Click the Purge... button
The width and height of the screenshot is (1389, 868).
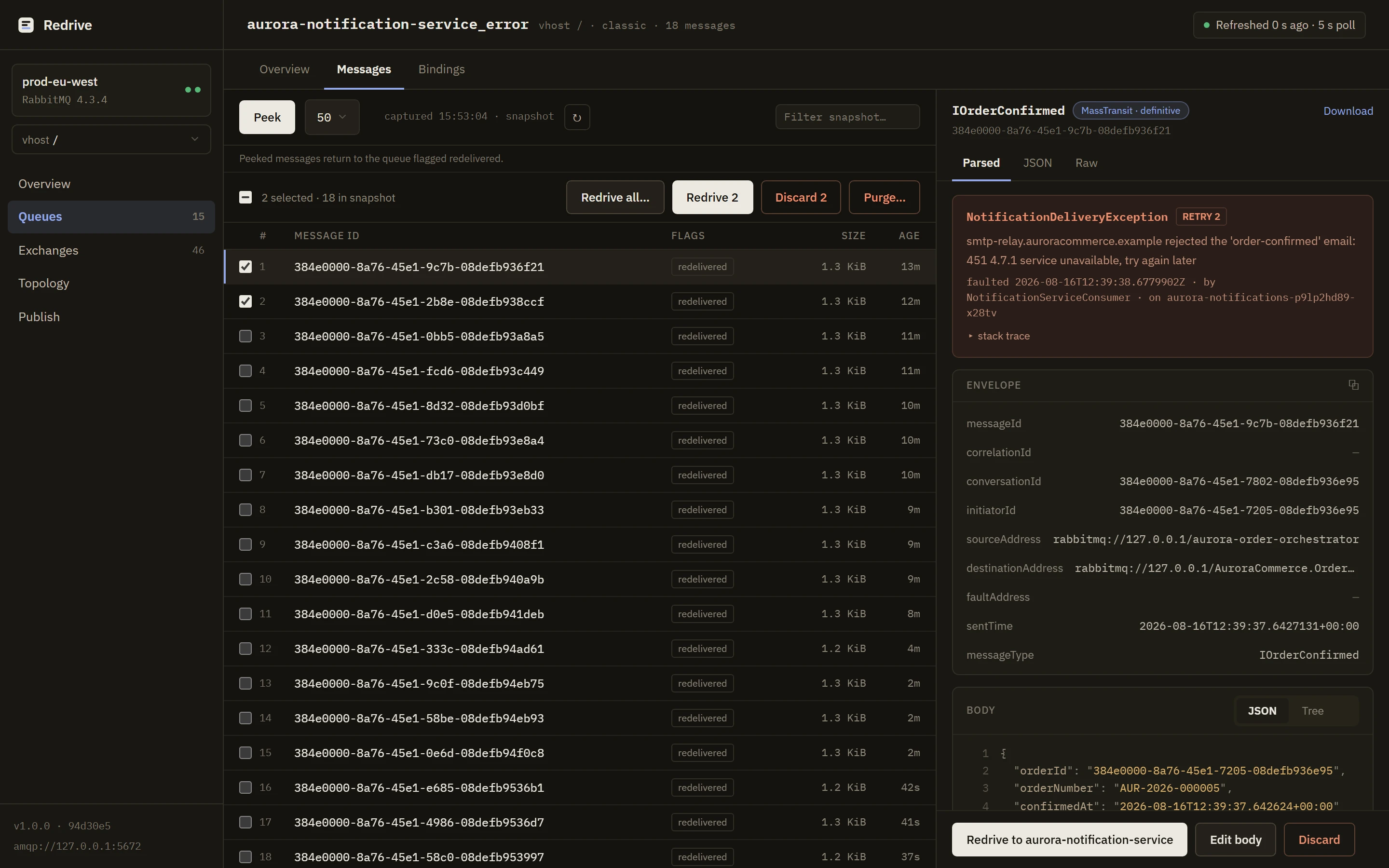(x=884, y=198)
